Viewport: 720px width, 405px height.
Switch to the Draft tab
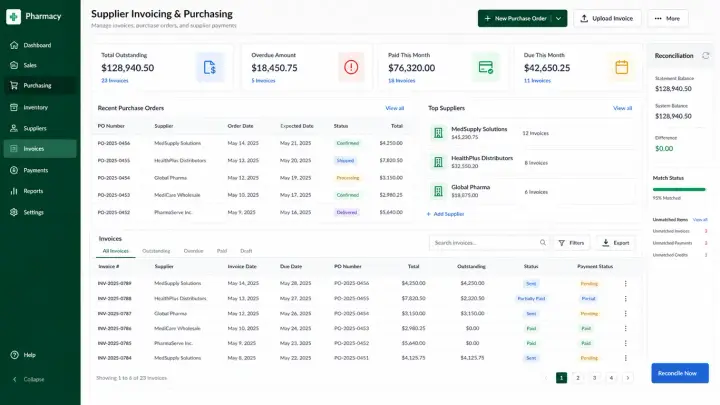246,251
